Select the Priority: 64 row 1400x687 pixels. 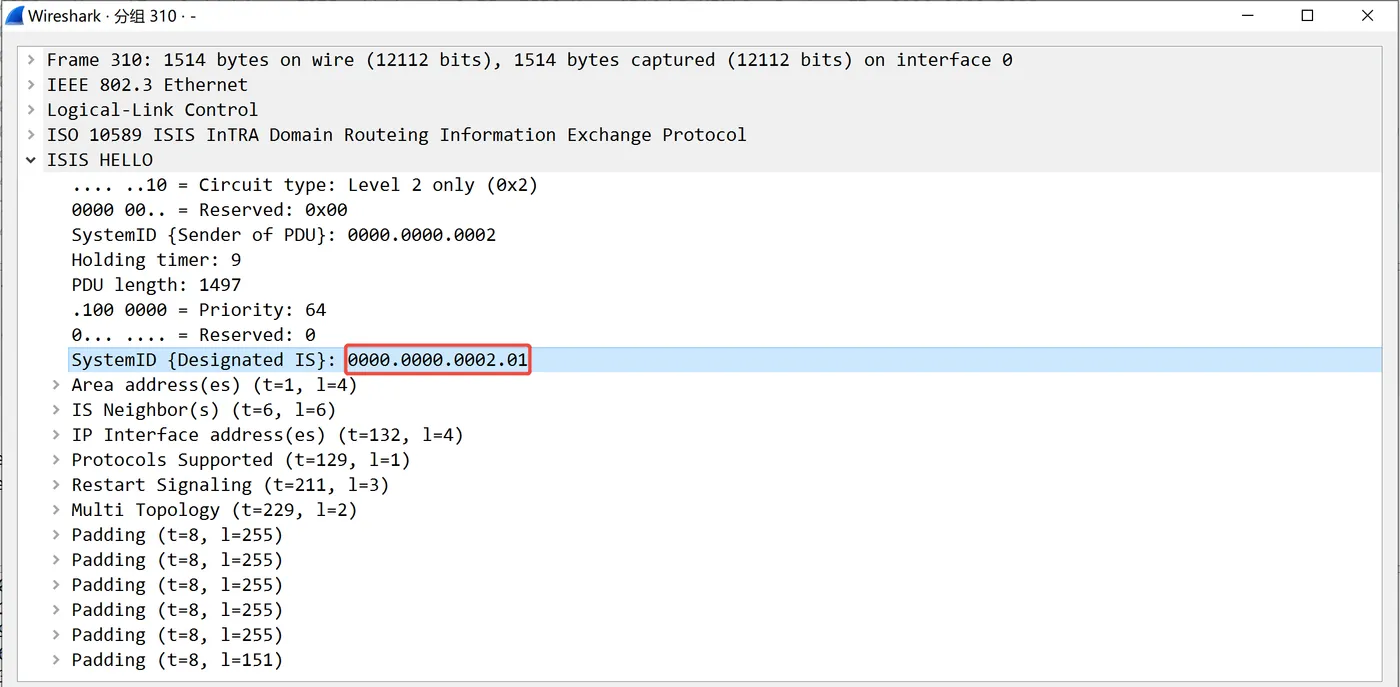click(198, 310)
